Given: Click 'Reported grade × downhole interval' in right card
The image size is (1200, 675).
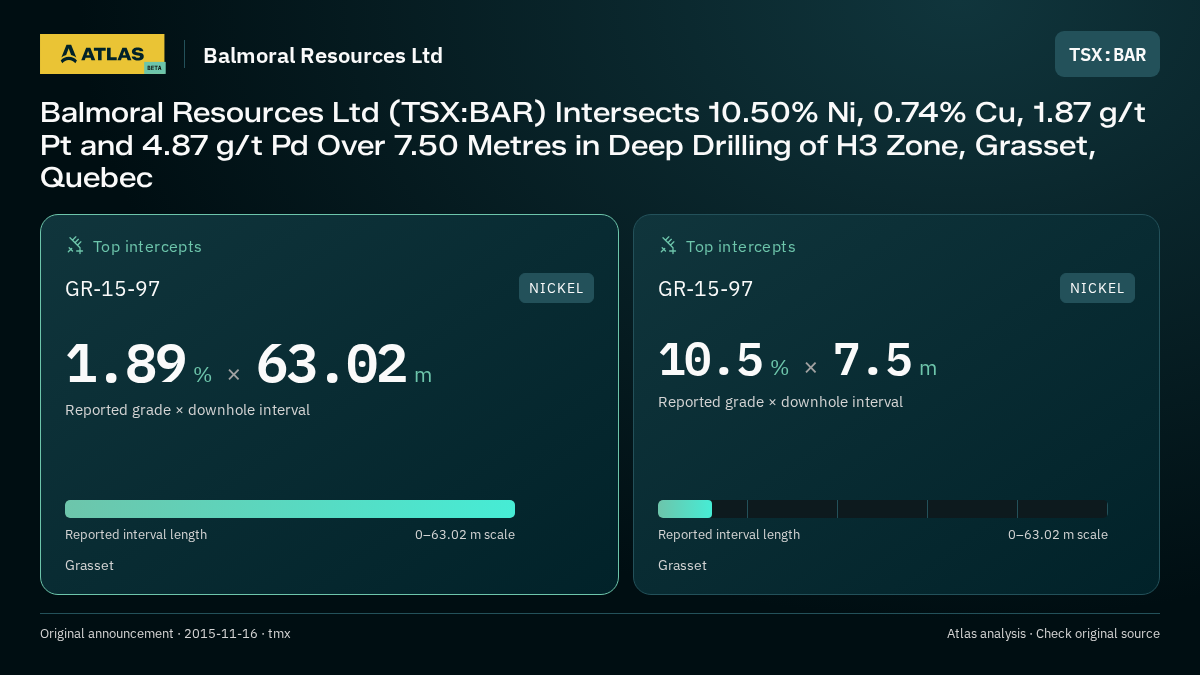Looking at the screenshot, I should (780, 402).
